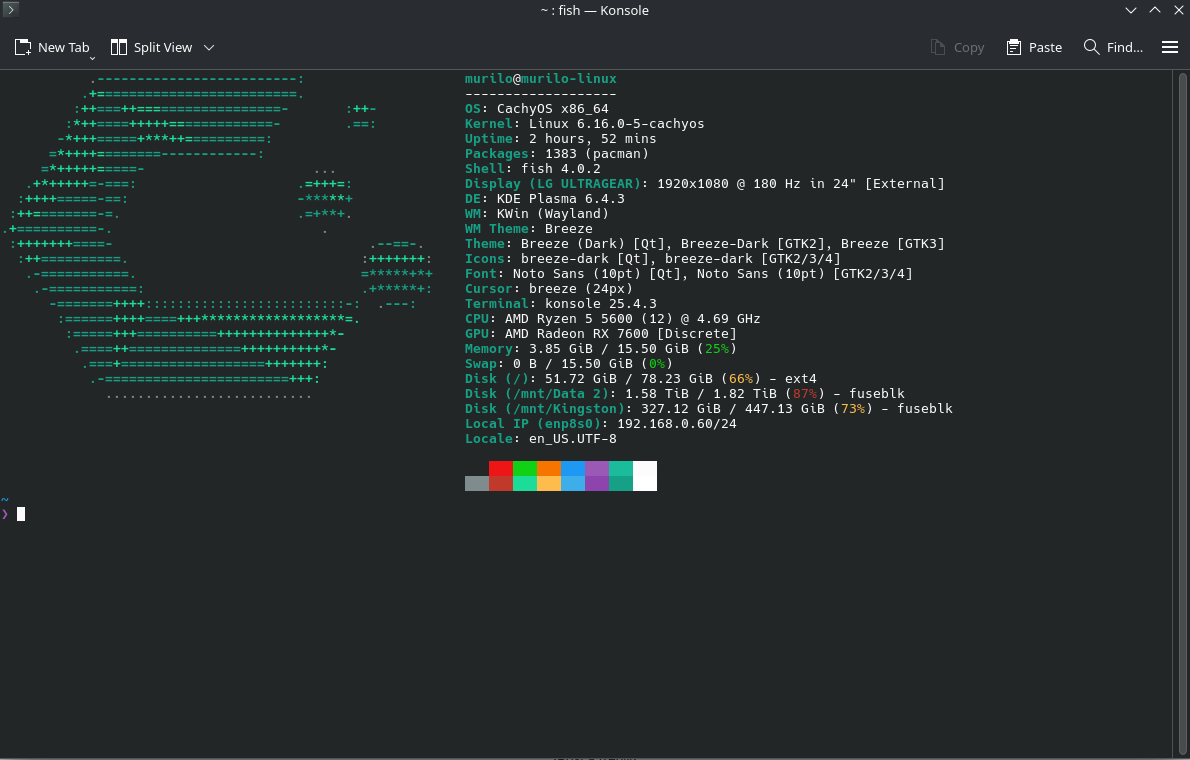Expand the New Tab profile dropdown arrow
The height and width of the screenshot is (760, 1190).
pos(93,58)
